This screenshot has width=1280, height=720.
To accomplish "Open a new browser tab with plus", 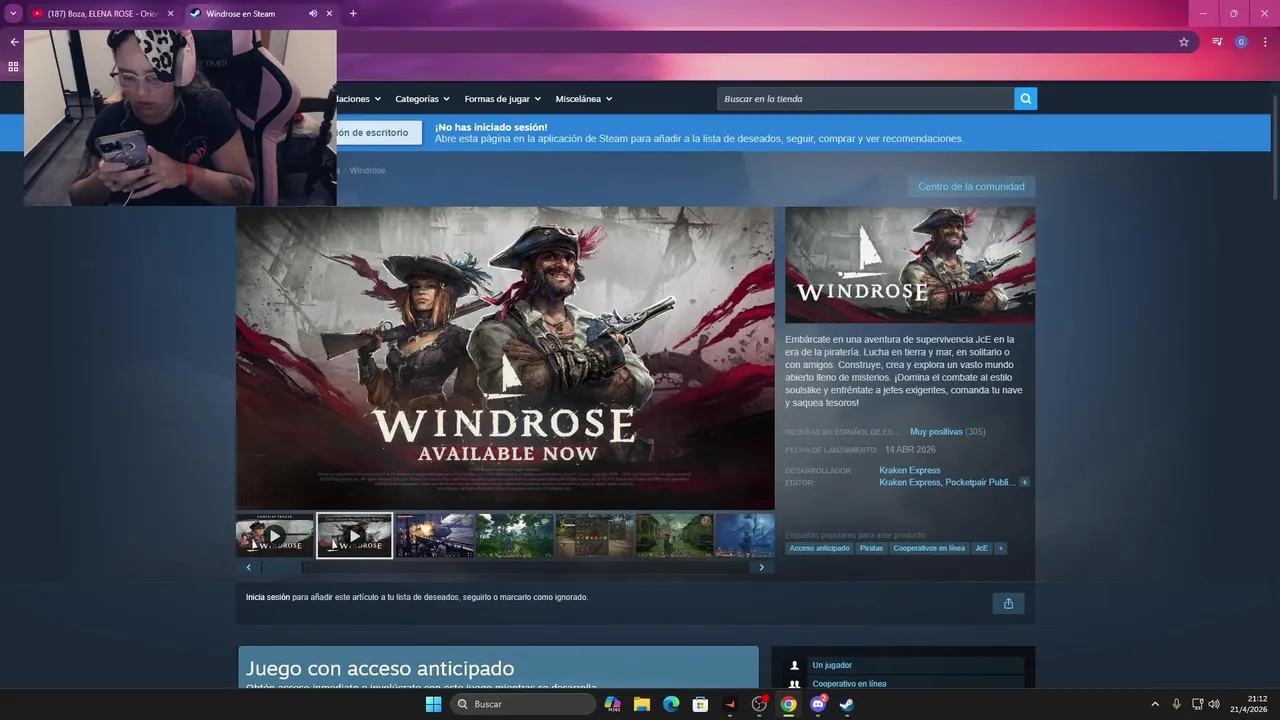I will (353, 14).
